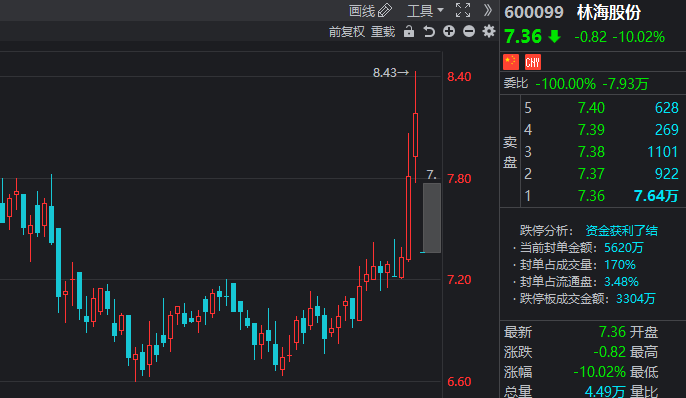
Task: Click the 委比 value -100.00%
Action: 565,84
